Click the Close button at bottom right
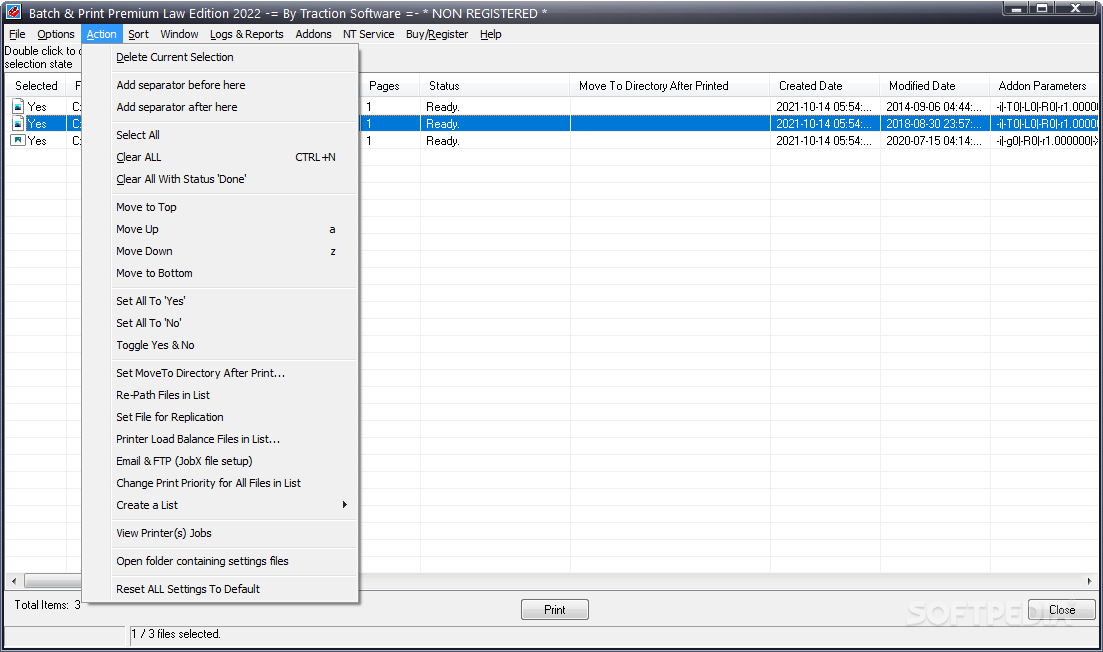 click(1061, 610)
